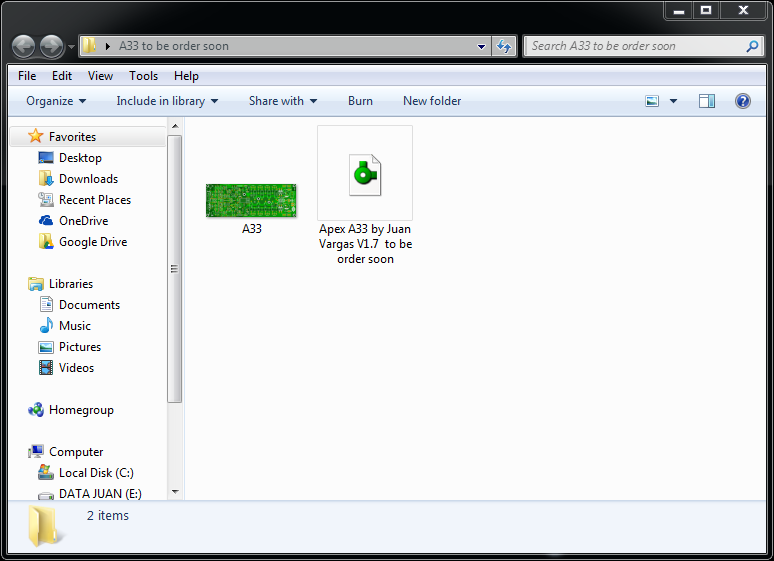
Task: Open the address bar history dropdown
Action: click(481, 46)
